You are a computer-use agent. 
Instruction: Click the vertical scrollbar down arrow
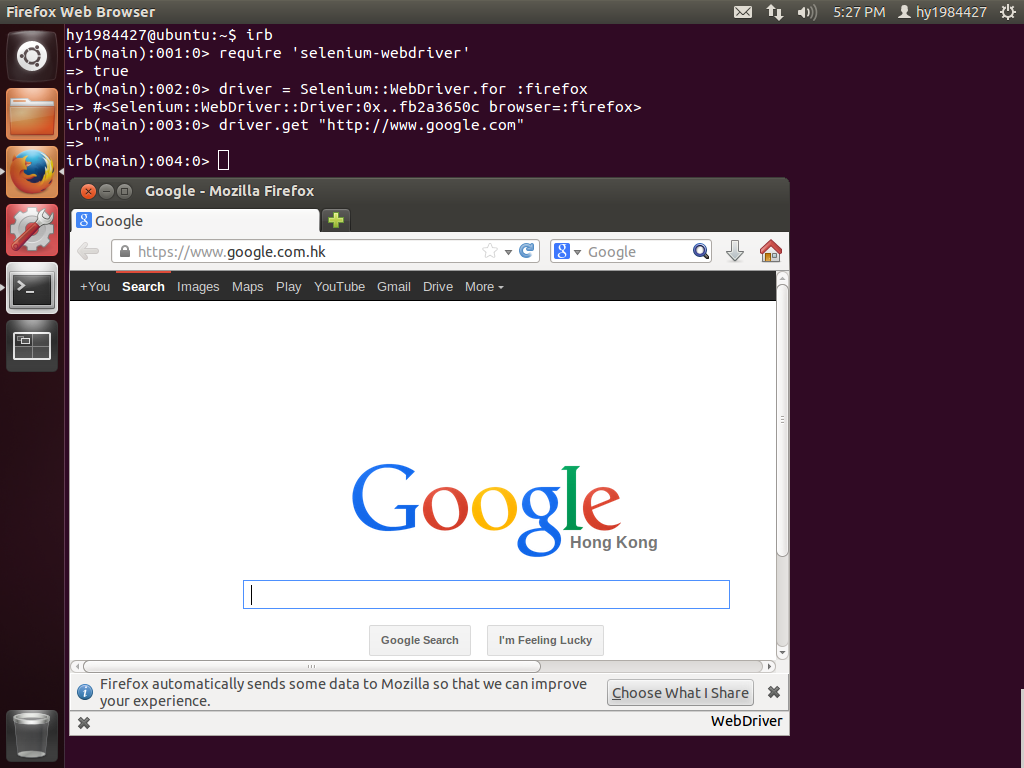point(782,652)
